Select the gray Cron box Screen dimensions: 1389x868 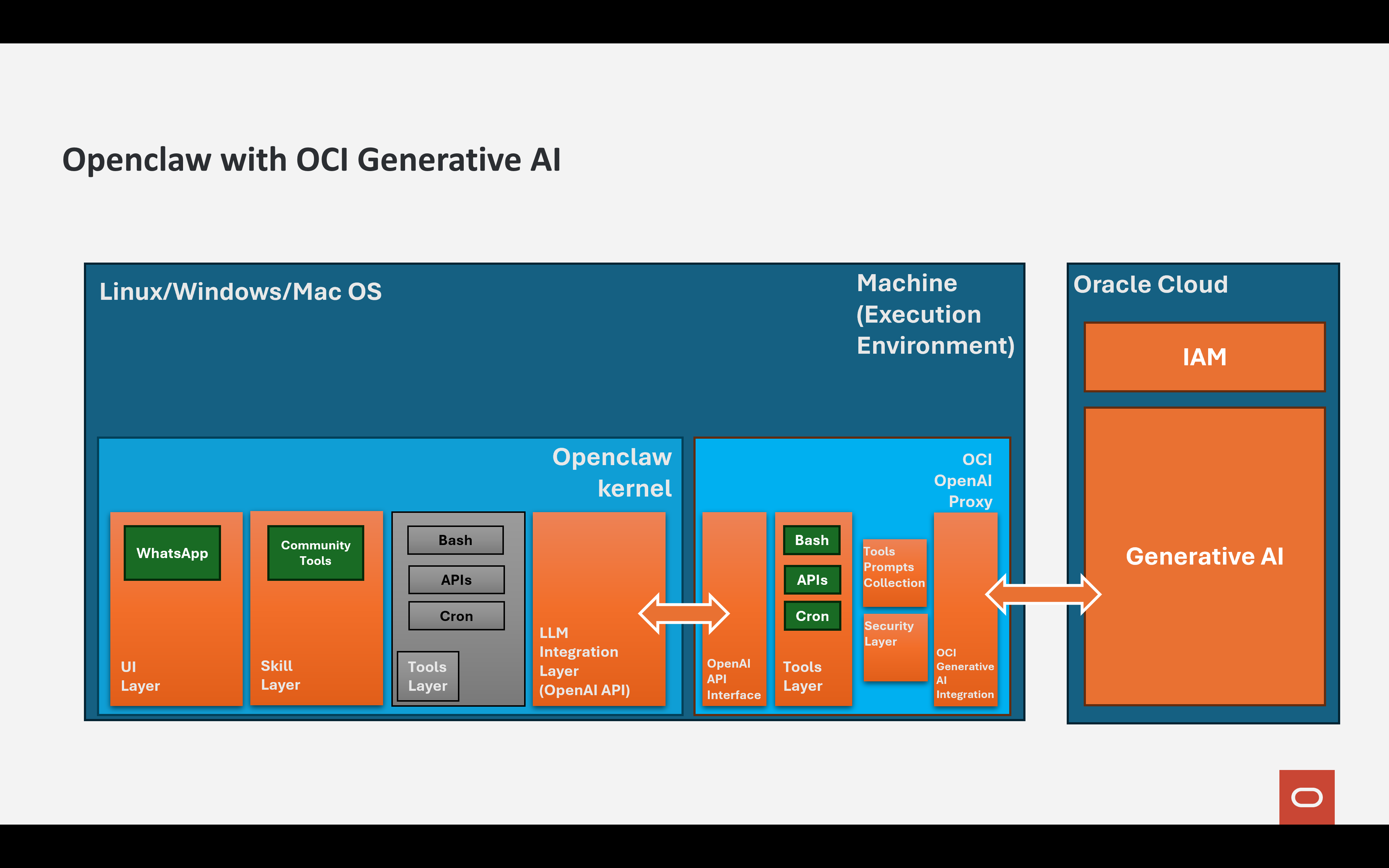click(456, 616)
